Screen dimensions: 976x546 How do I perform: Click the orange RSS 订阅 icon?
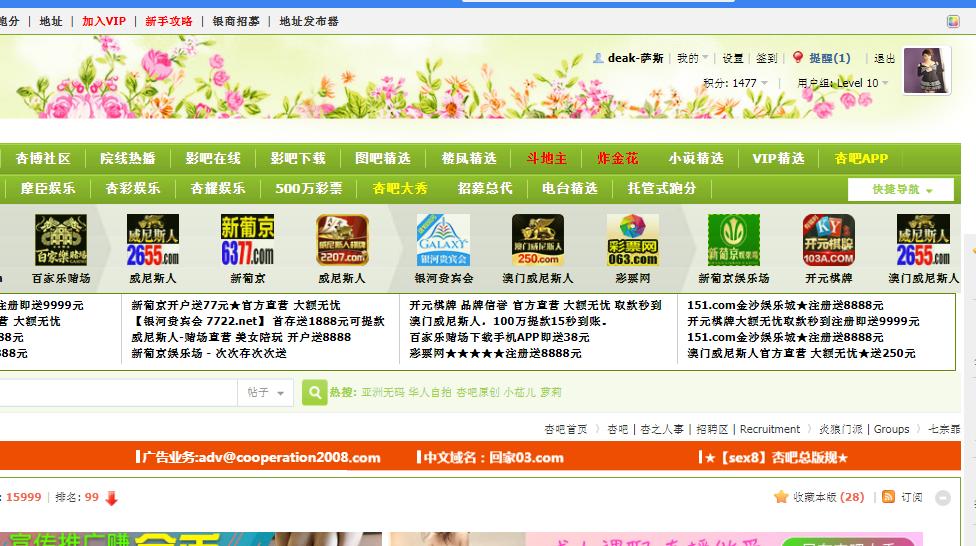[888, 496]
